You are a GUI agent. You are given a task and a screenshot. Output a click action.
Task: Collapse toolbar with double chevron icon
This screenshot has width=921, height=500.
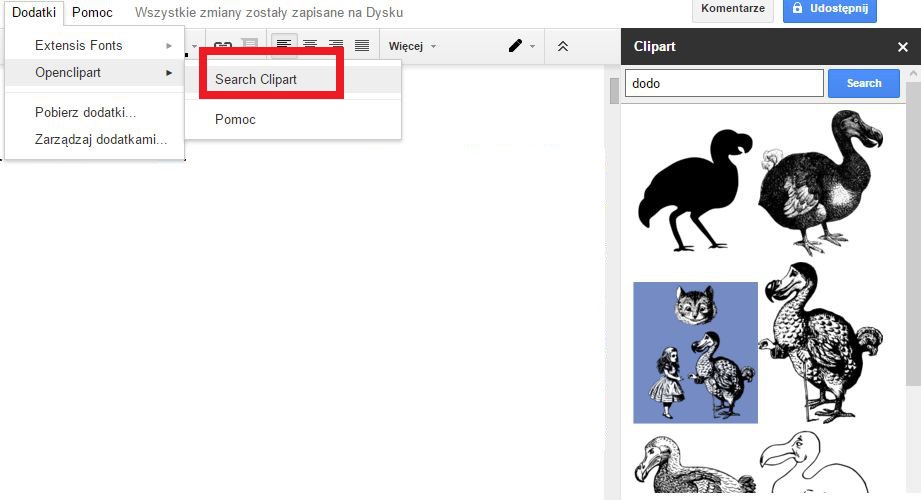[563, 46]
